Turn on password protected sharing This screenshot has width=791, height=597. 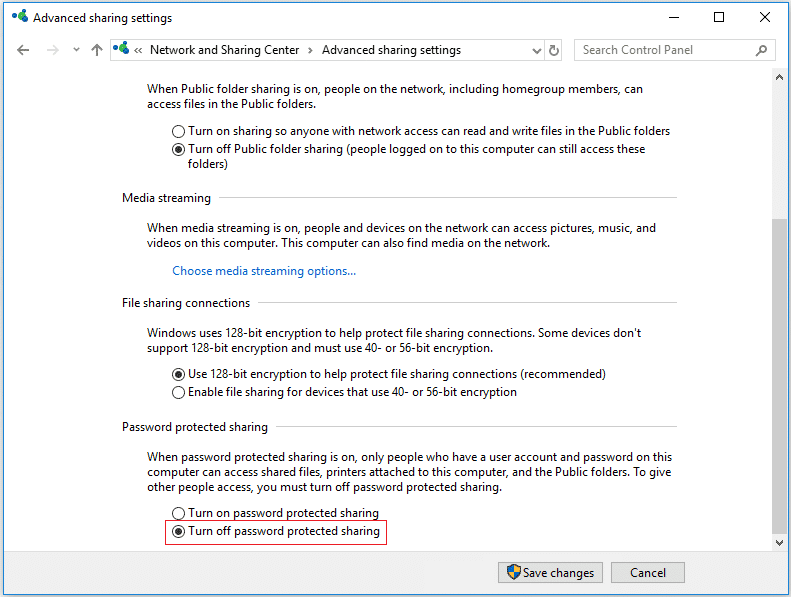pos(179,513)
